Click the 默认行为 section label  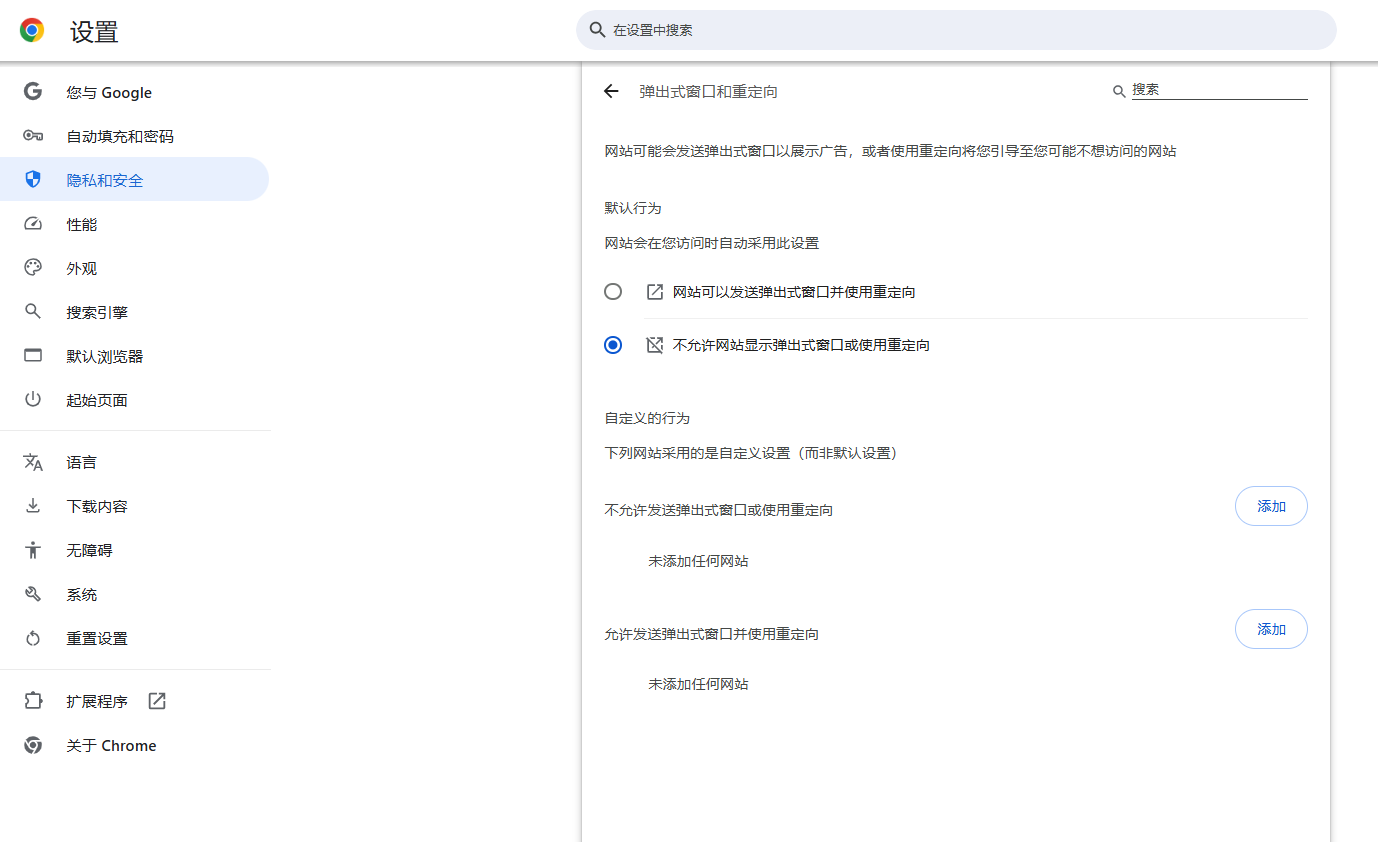point(633,208)
